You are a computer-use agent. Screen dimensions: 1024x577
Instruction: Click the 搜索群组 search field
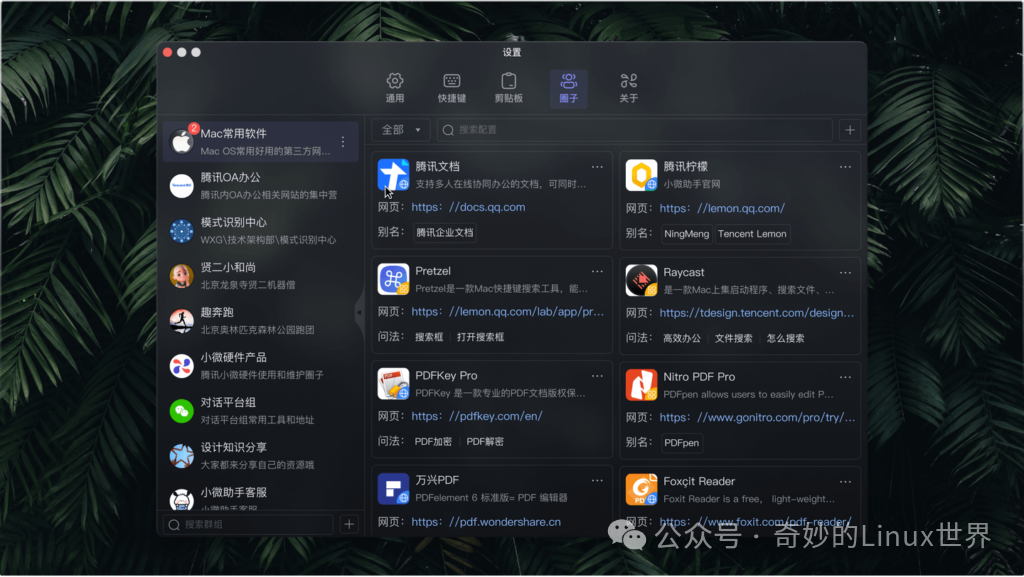click(248, 524)
